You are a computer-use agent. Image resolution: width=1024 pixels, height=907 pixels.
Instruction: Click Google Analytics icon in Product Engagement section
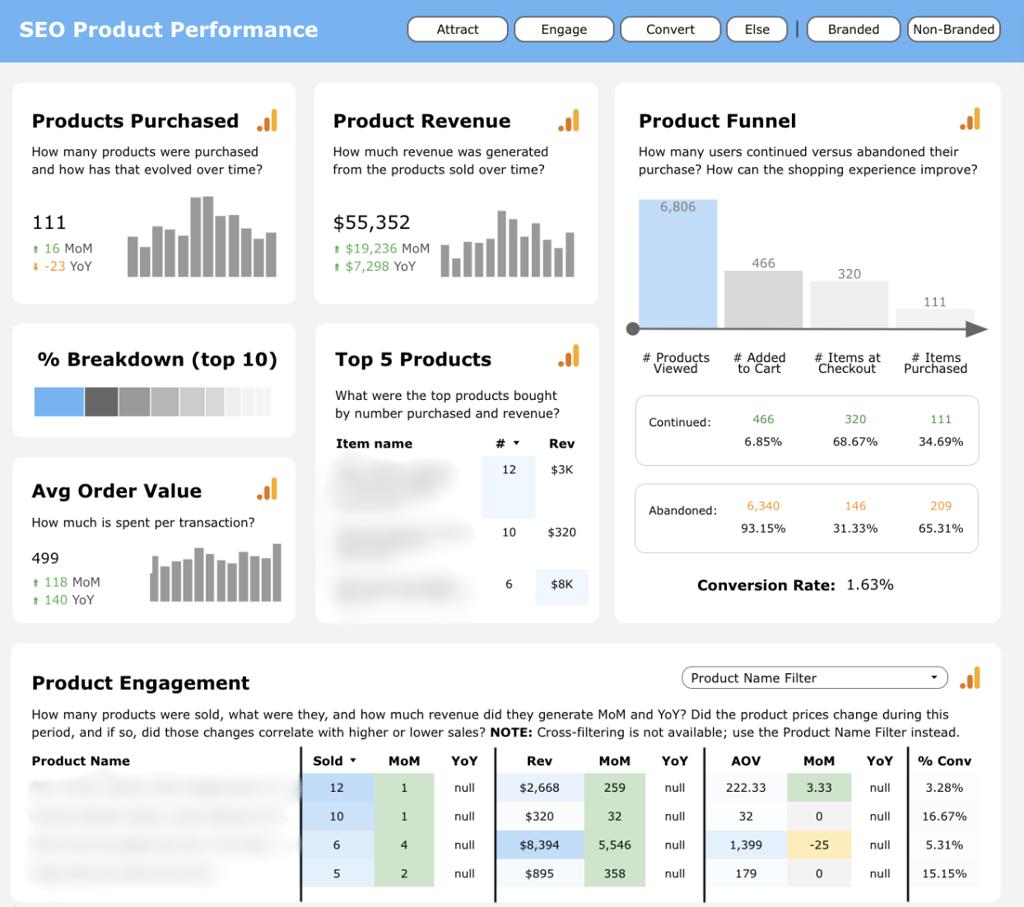pyautogui.click(x=970, y=678)
